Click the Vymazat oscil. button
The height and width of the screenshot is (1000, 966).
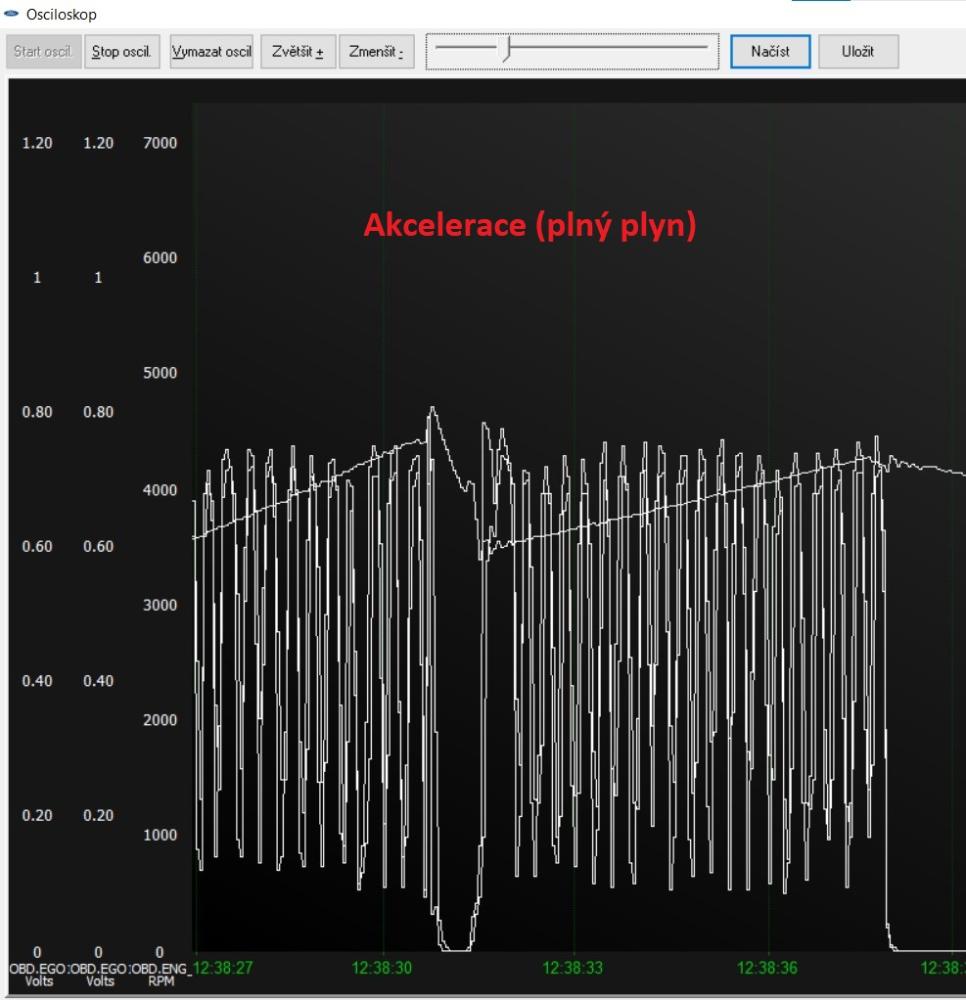[x=211, y=52]
